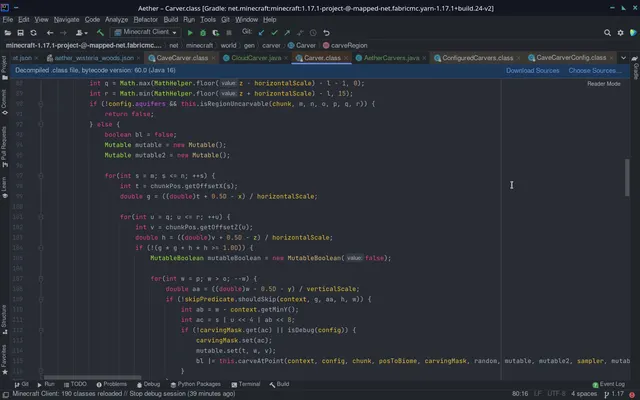Open the File menu

[x=8, y=20]
